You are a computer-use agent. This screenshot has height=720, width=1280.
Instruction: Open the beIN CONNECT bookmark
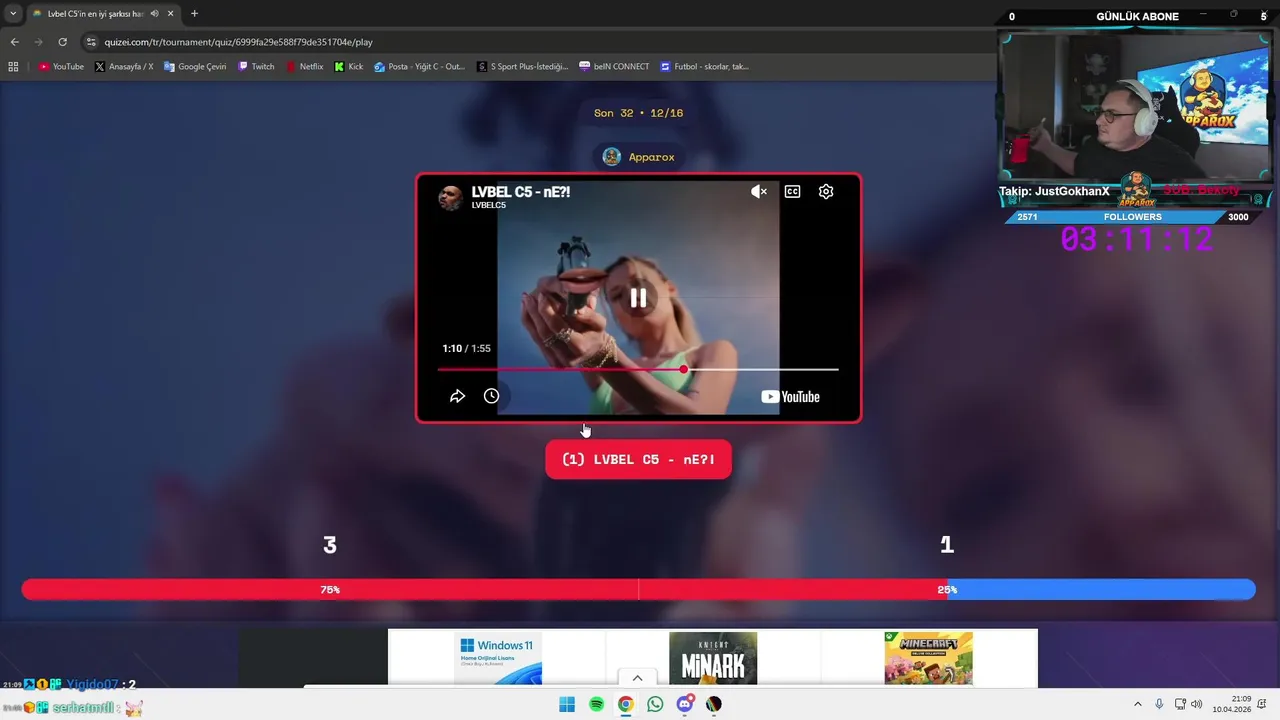click(x=614, y=66)
